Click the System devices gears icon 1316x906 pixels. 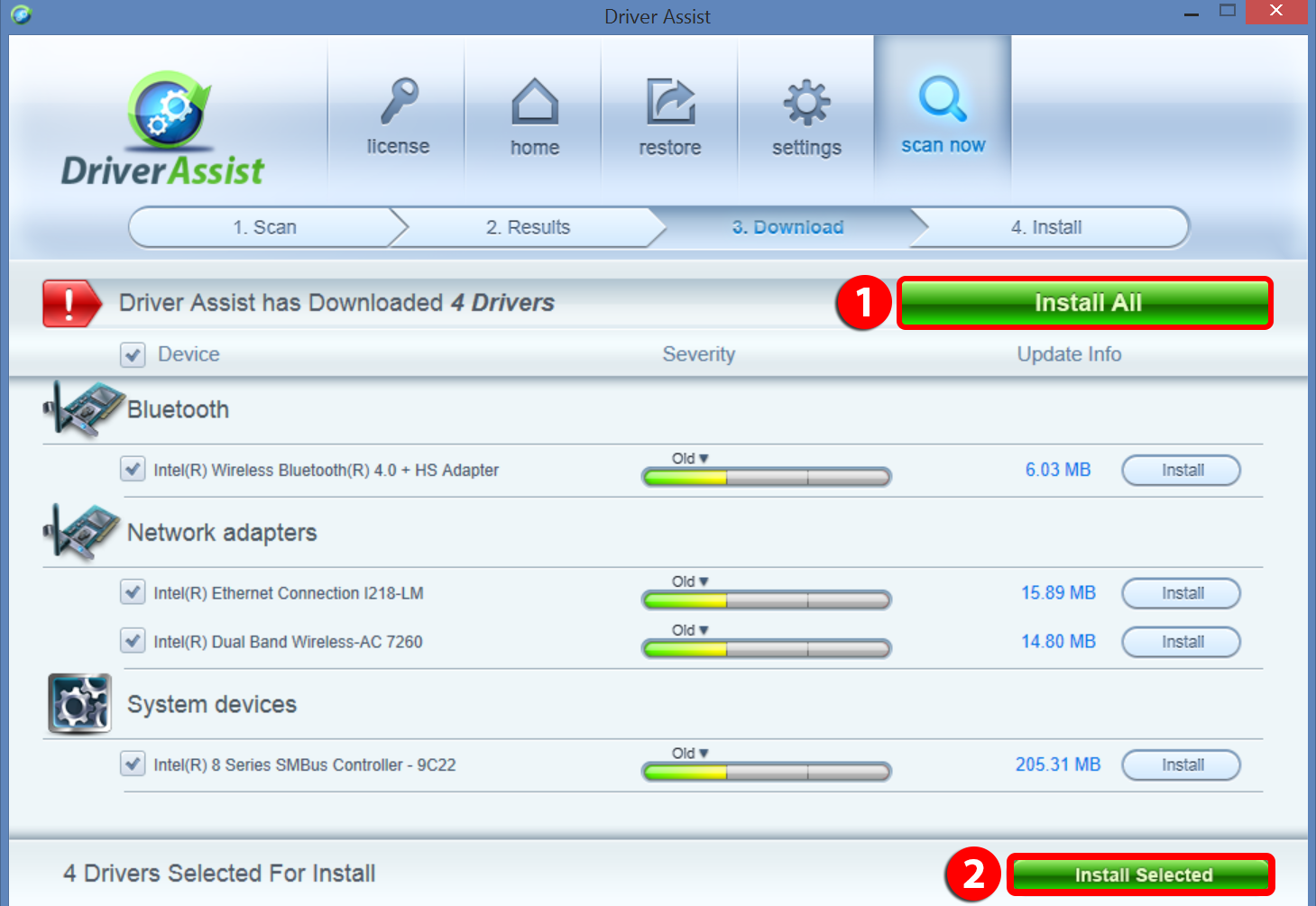79,703
